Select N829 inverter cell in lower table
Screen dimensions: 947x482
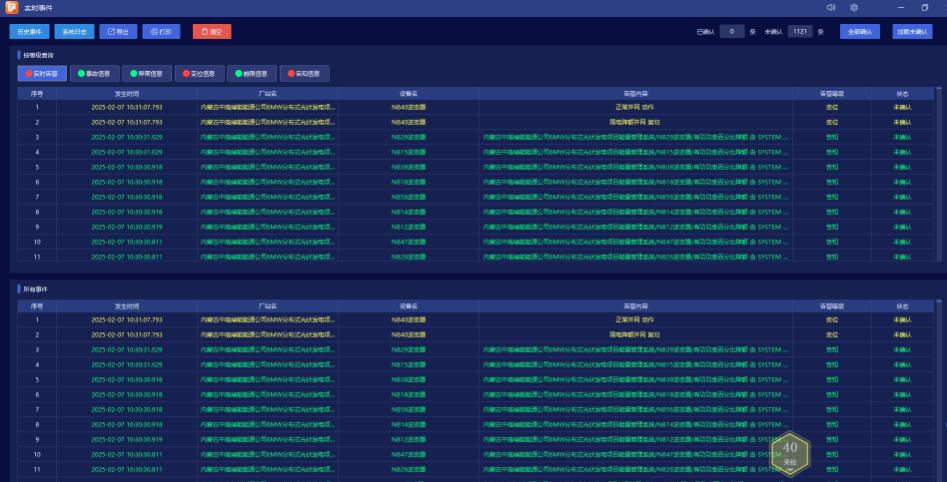pyautogui.click(x=409, y=350)
